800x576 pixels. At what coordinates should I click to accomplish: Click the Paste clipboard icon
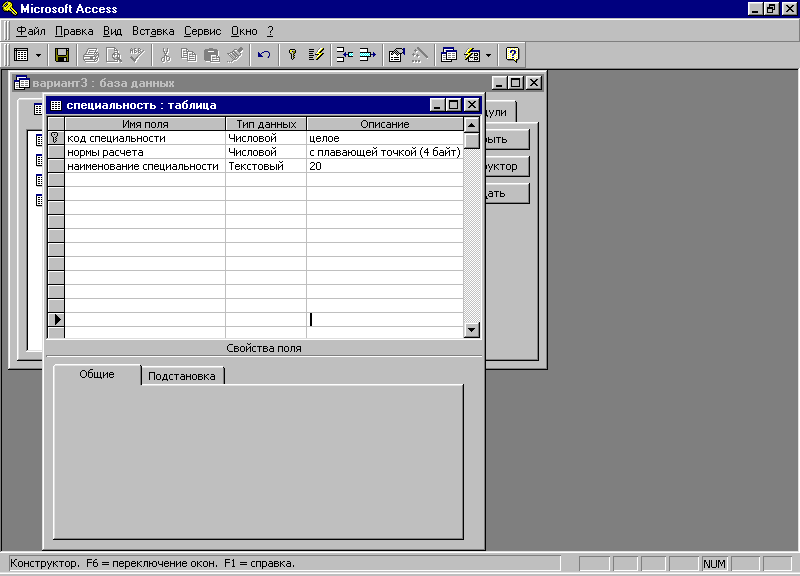coord(211,55)
